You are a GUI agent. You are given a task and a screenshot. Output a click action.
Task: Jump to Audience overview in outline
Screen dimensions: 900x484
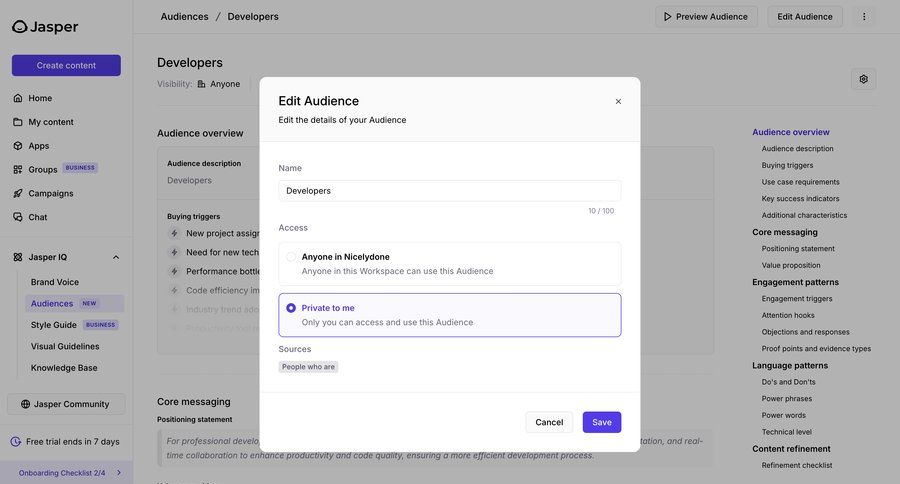tap(790, 132)
